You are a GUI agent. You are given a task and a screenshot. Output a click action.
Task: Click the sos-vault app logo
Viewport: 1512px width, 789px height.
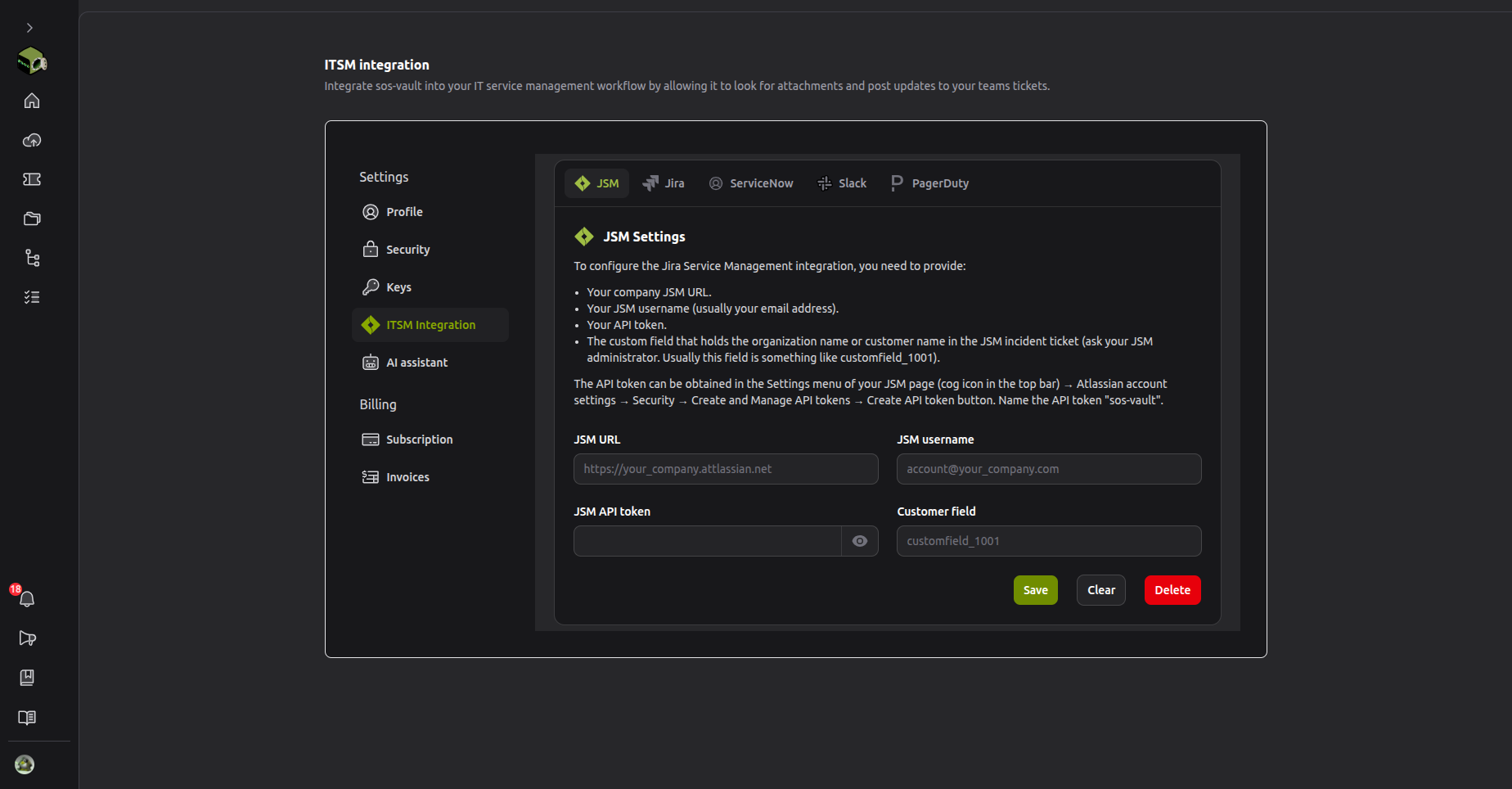(x=32, y=61)
